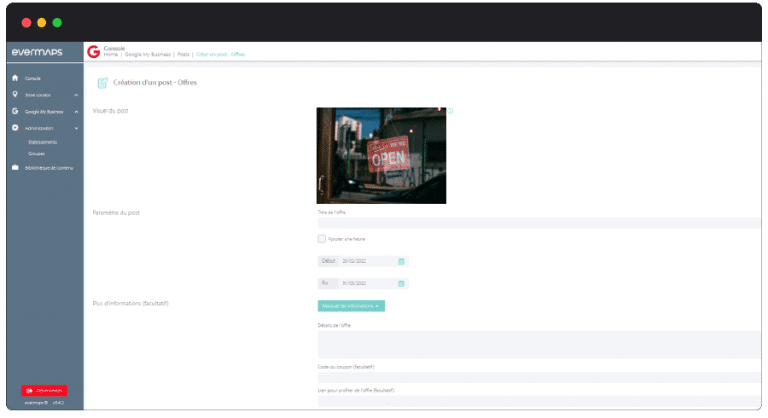Click the Masquer les informations button
The height and width of the screenshot is (418, 768).
coord(351,306)
